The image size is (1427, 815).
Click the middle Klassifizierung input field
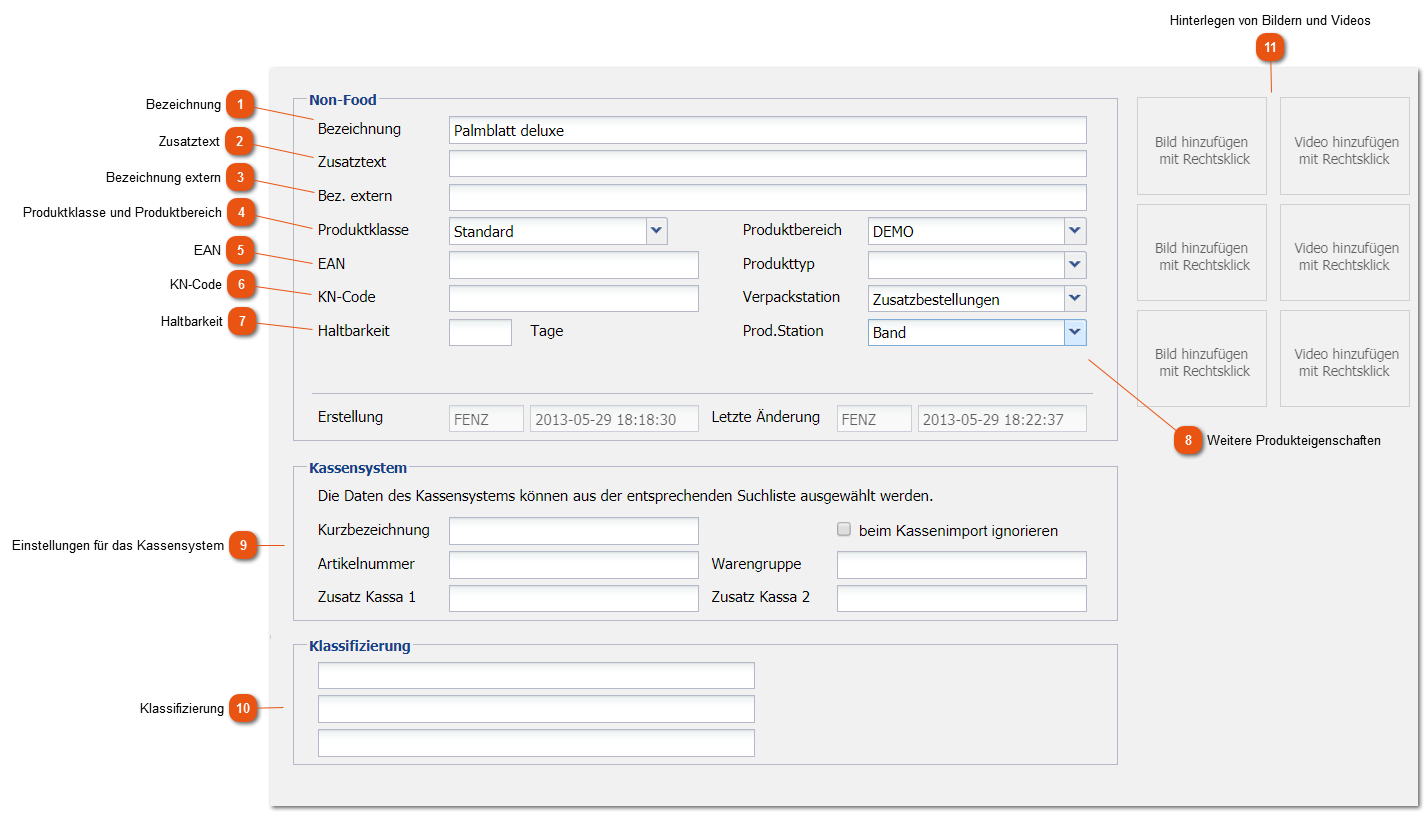tap(536, 709)
